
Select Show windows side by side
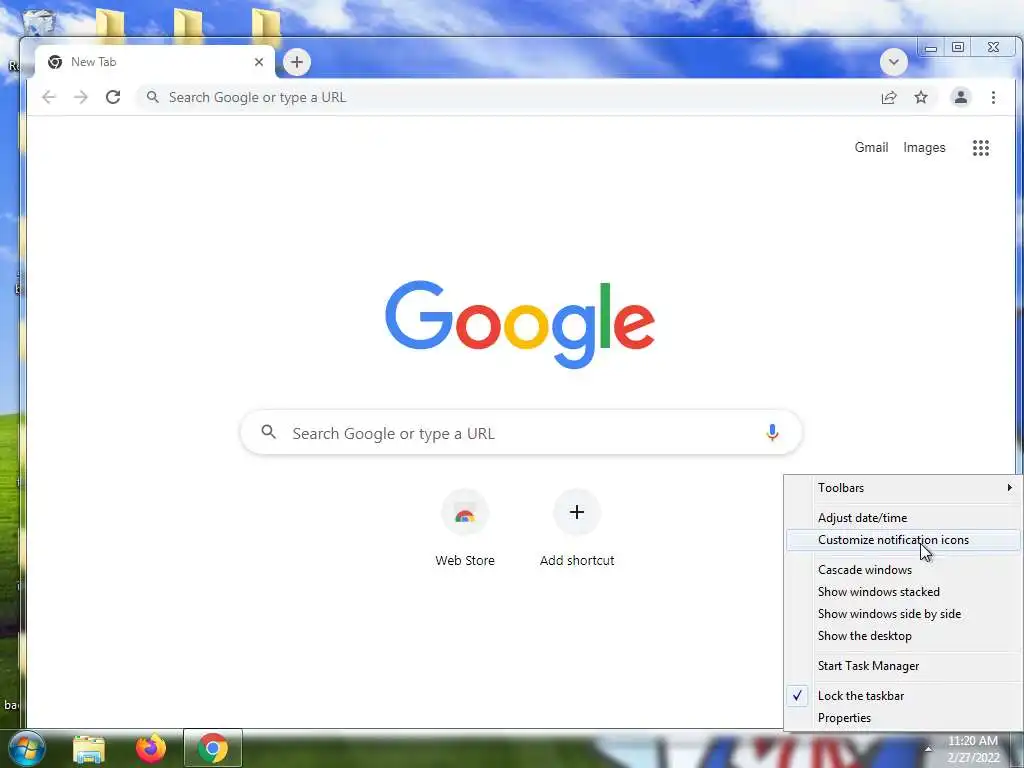coord(902,614)
